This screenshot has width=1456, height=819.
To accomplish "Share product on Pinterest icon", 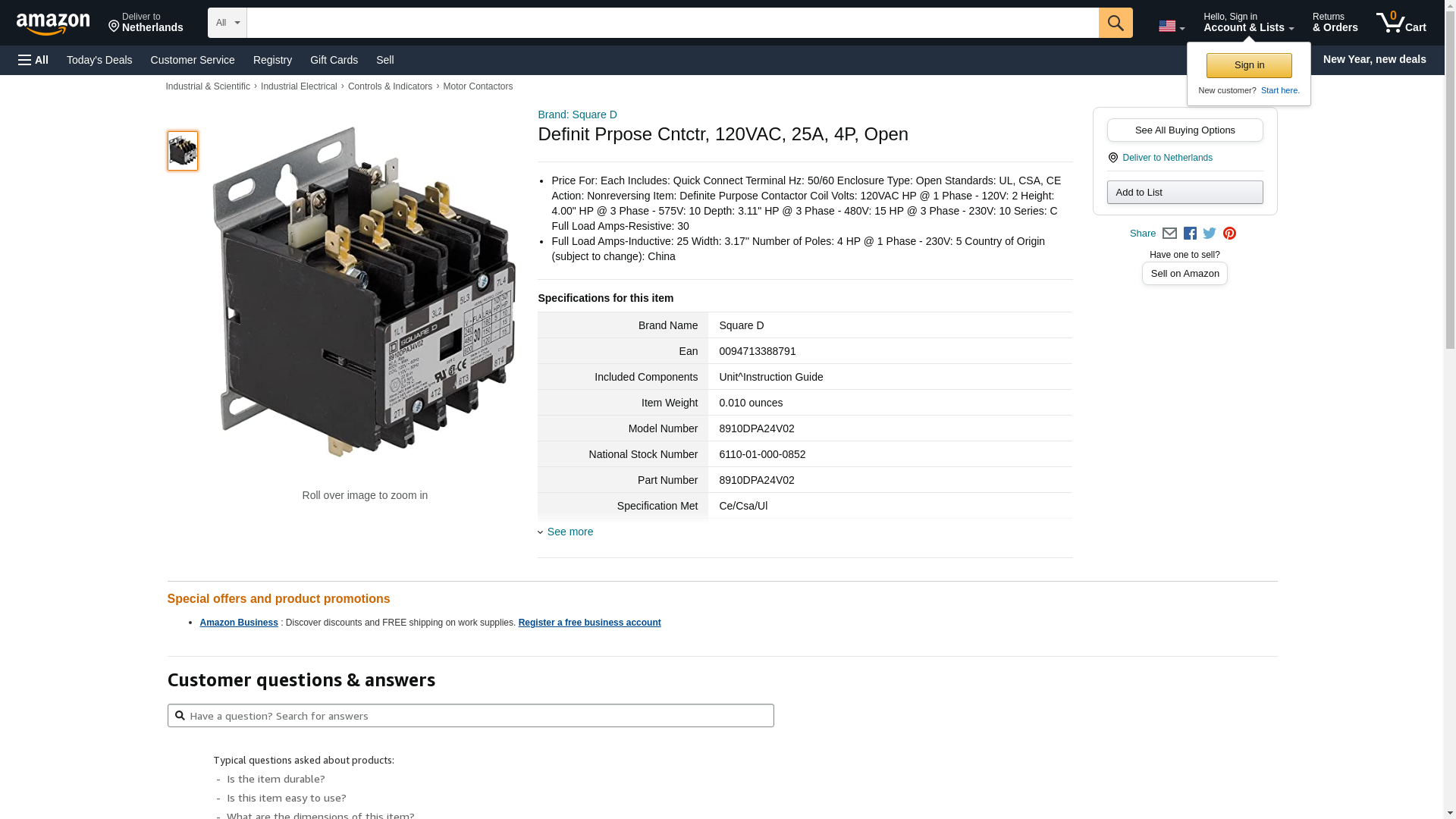I will (x=1229, y=234).
